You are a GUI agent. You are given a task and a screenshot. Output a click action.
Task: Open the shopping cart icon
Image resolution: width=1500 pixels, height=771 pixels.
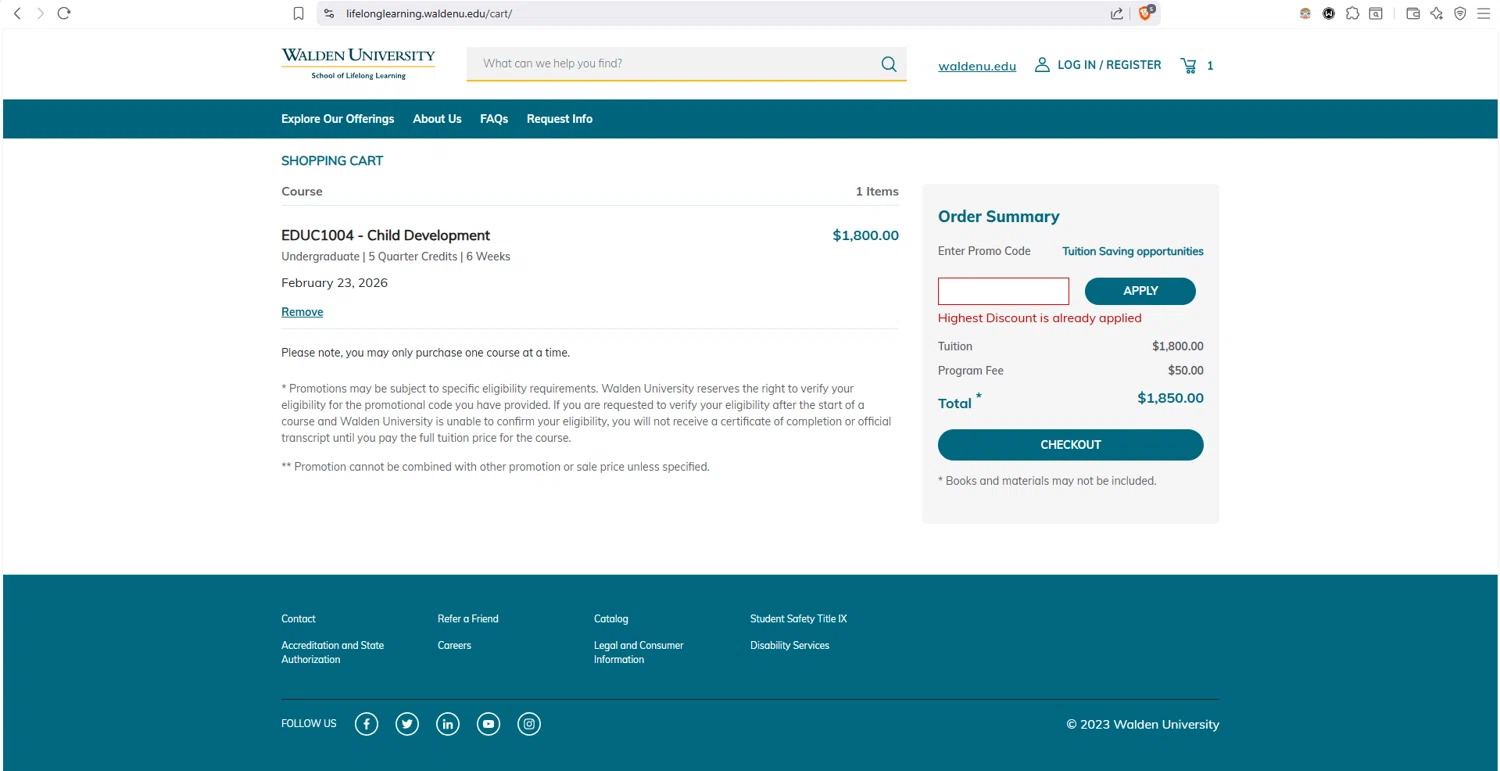pos(1188,65)
